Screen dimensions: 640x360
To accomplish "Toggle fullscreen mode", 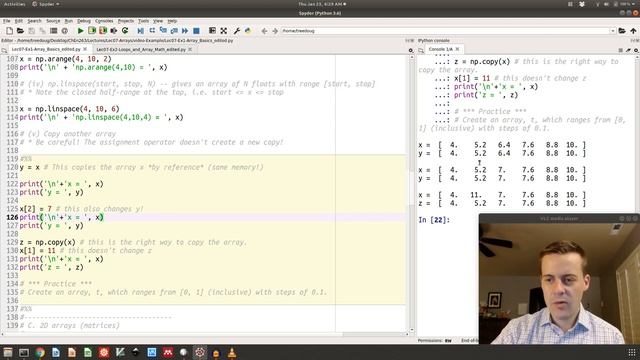I will (224, 31).
